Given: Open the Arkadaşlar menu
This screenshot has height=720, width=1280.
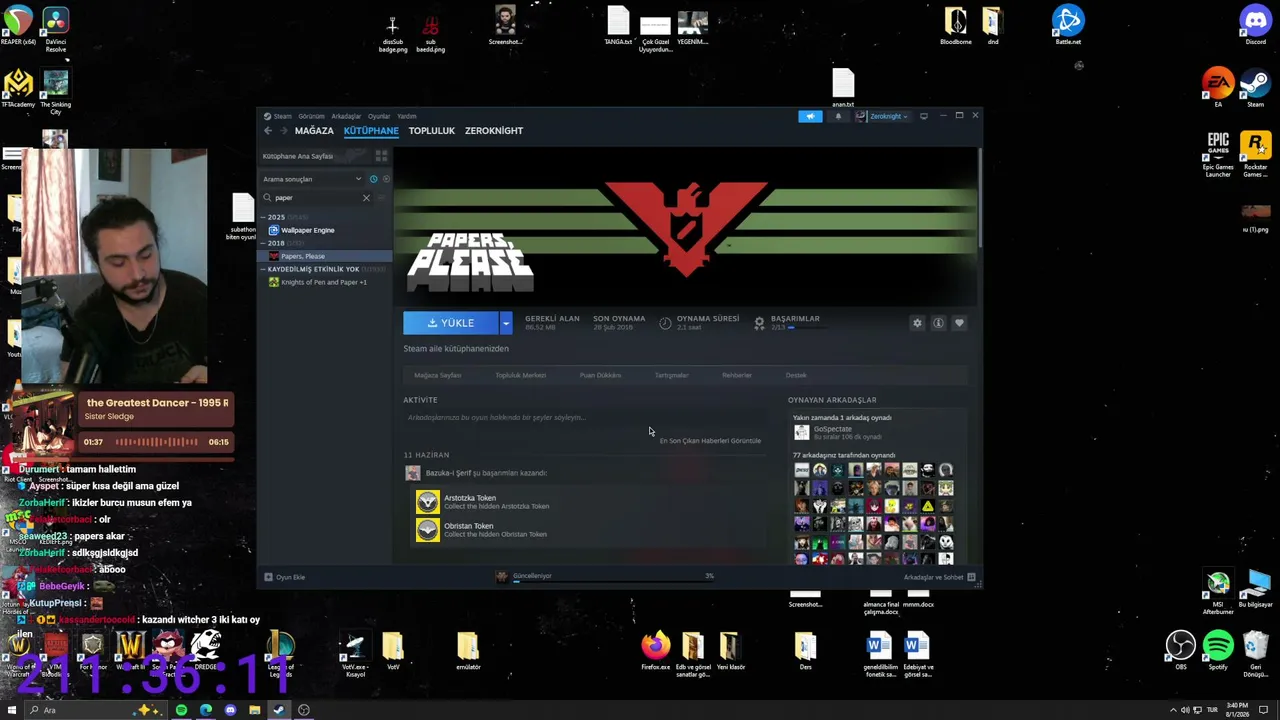Looking at the screenshot, I should click(346, 116).
